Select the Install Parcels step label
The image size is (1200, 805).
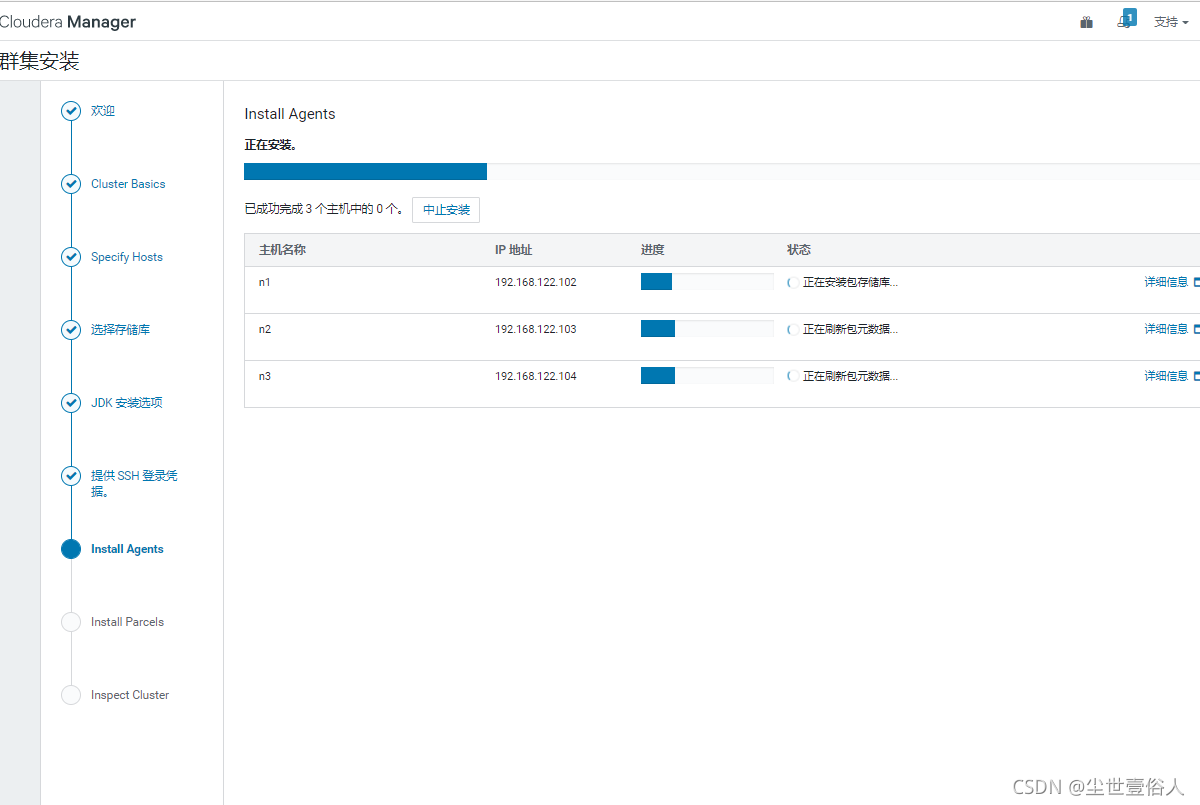127,622
